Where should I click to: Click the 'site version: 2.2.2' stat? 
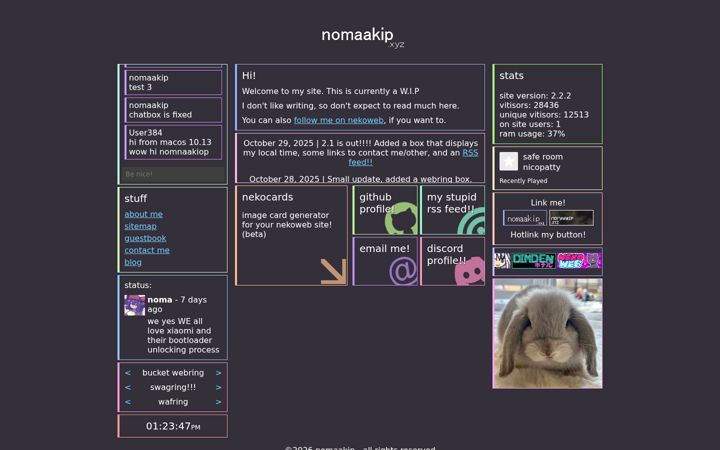pyautogui.click(x=535, y=96)
